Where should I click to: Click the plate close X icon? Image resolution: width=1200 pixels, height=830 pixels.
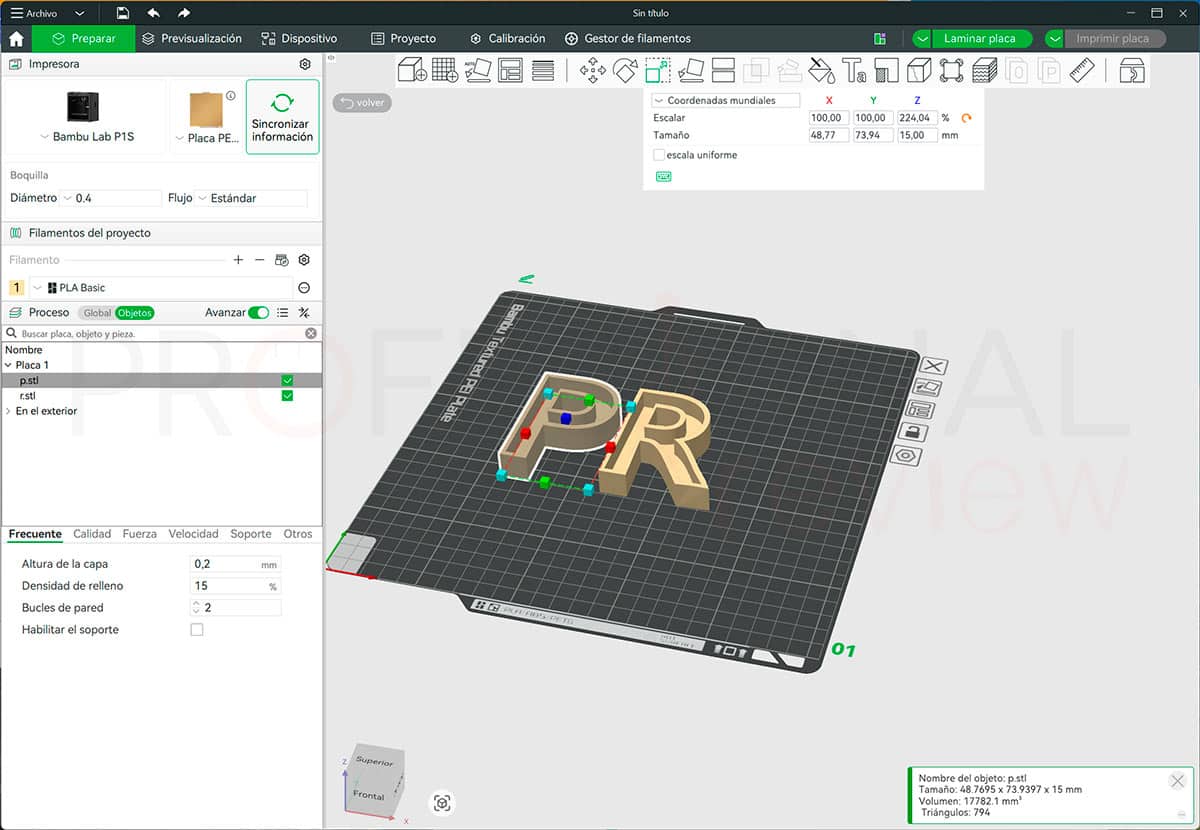tap(934, 366)
